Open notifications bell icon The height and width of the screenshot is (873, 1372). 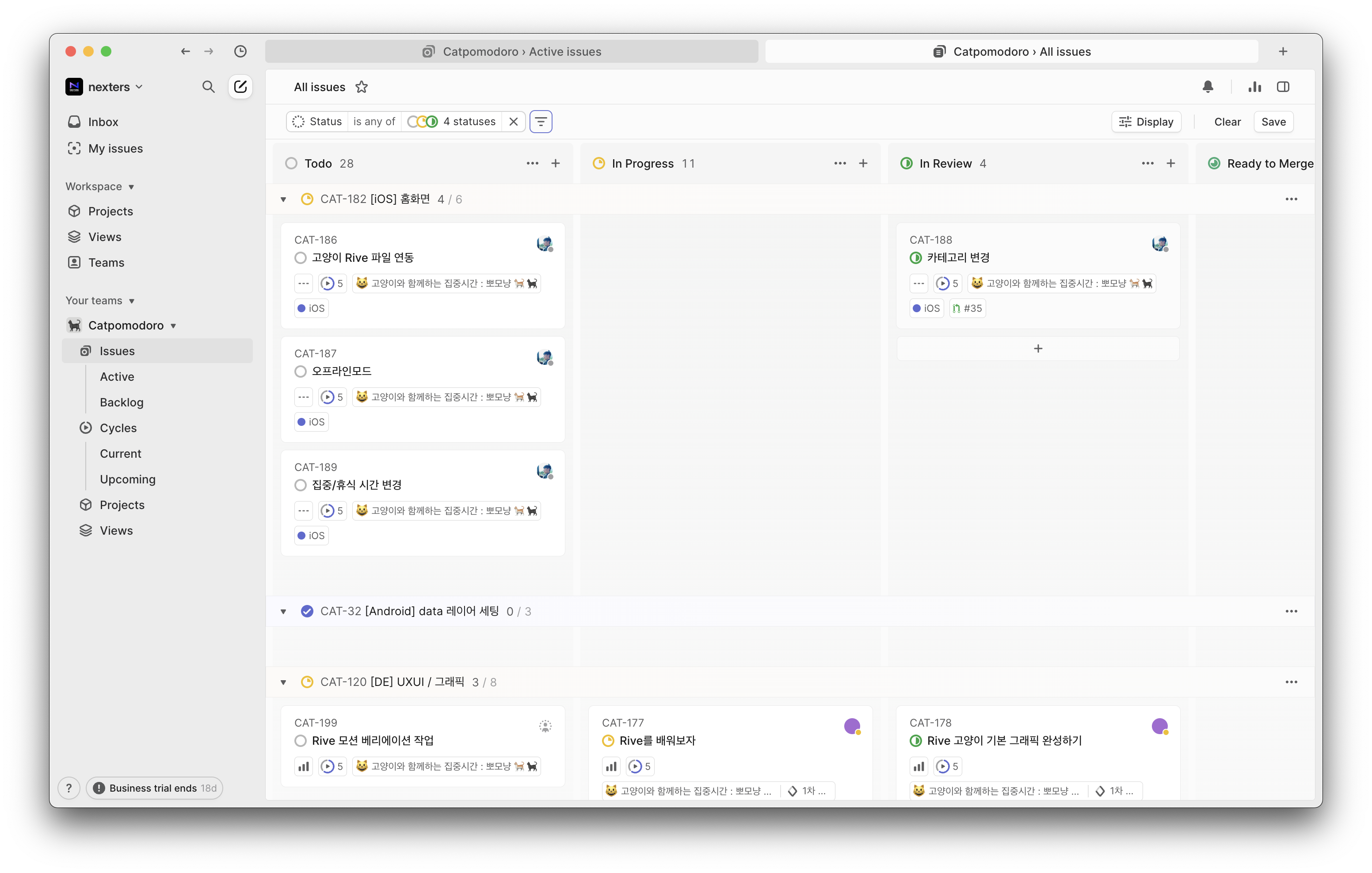(x=1207, y=87)
